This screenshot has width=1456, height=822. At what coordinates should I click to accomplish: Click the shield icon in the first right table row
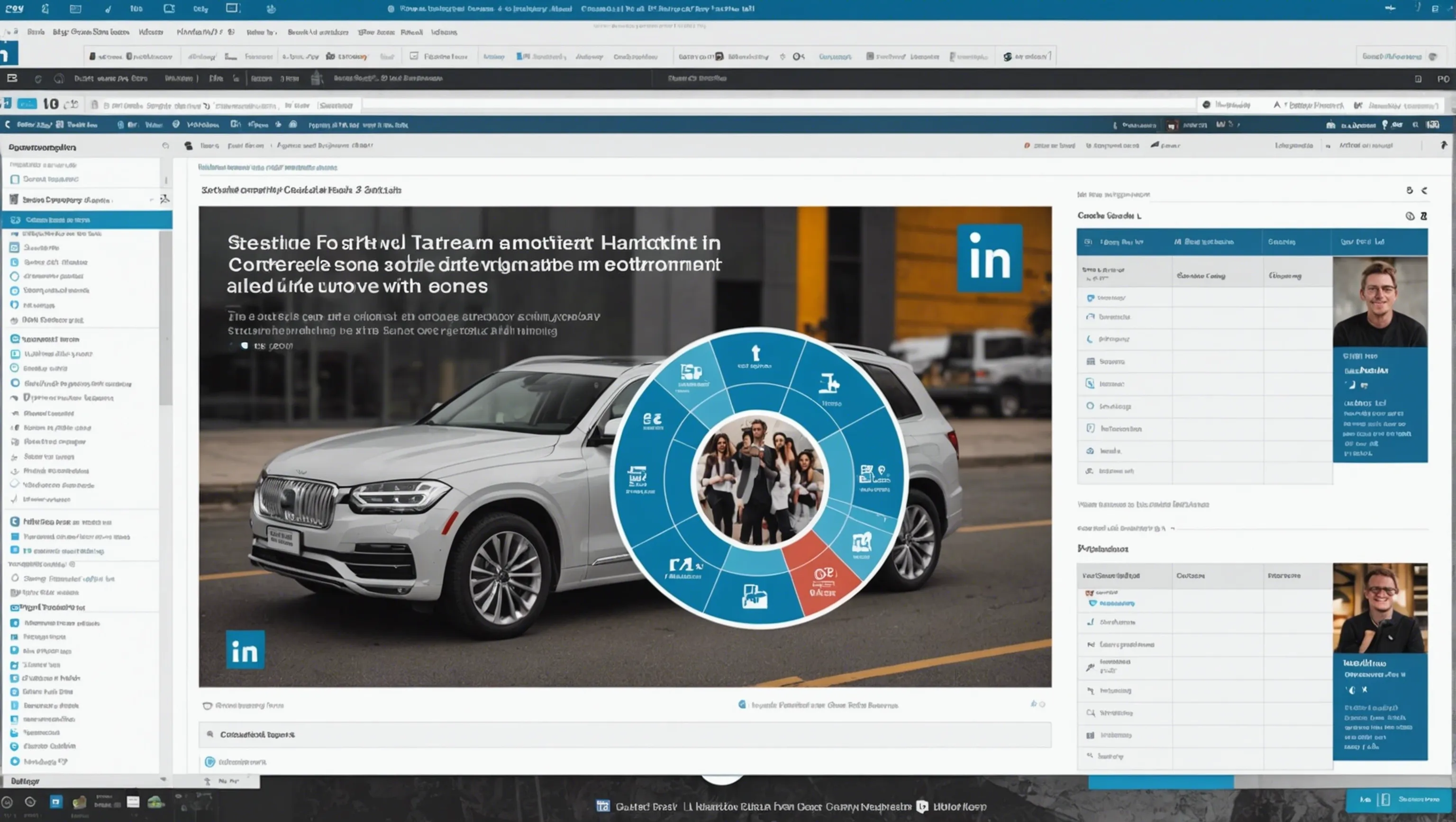1090,298
